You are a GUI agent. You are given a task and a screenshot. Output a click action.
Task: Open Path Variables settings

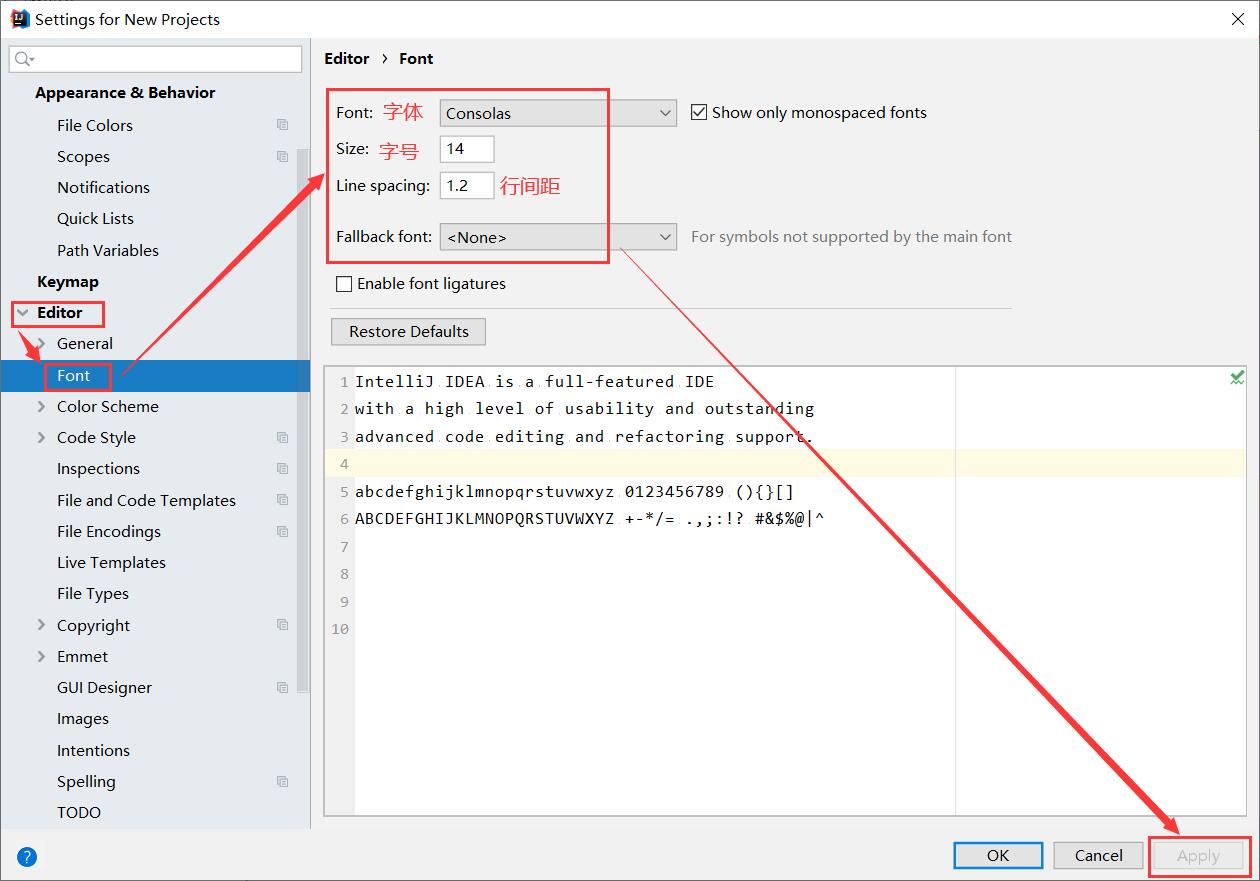pos(108,250)
